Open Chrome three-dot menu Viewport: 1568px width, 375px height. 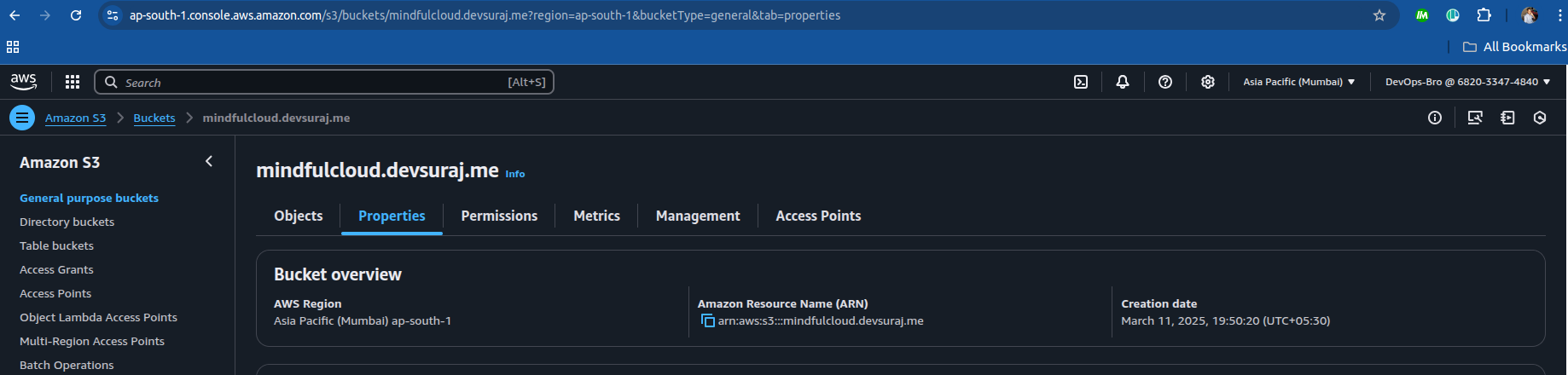pos(1559,15)
